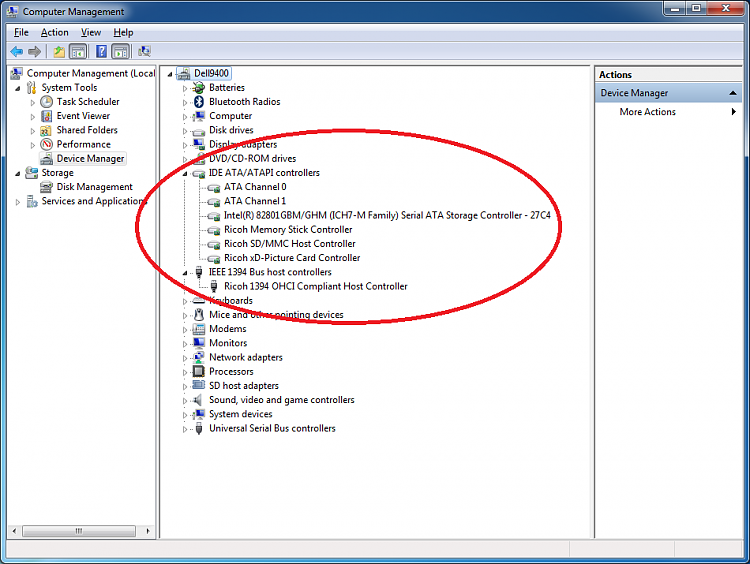Select Device Manager in the left tree
This screenshot has width=750, height=564.
(90, 158)
